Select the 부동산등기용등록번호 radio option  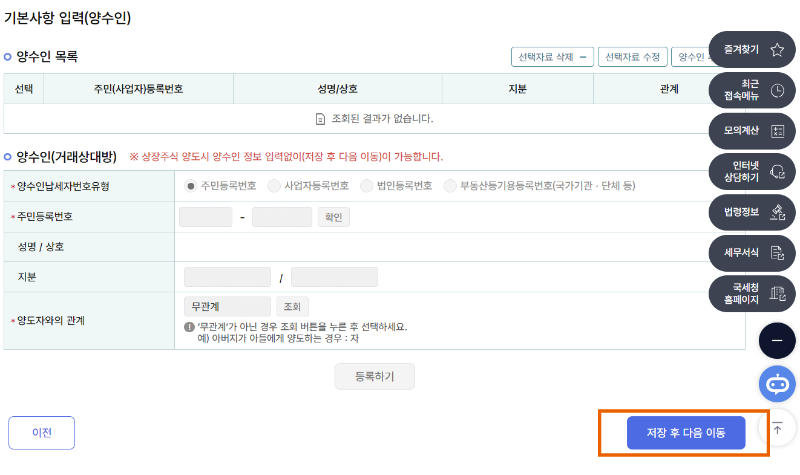(449, 186)
